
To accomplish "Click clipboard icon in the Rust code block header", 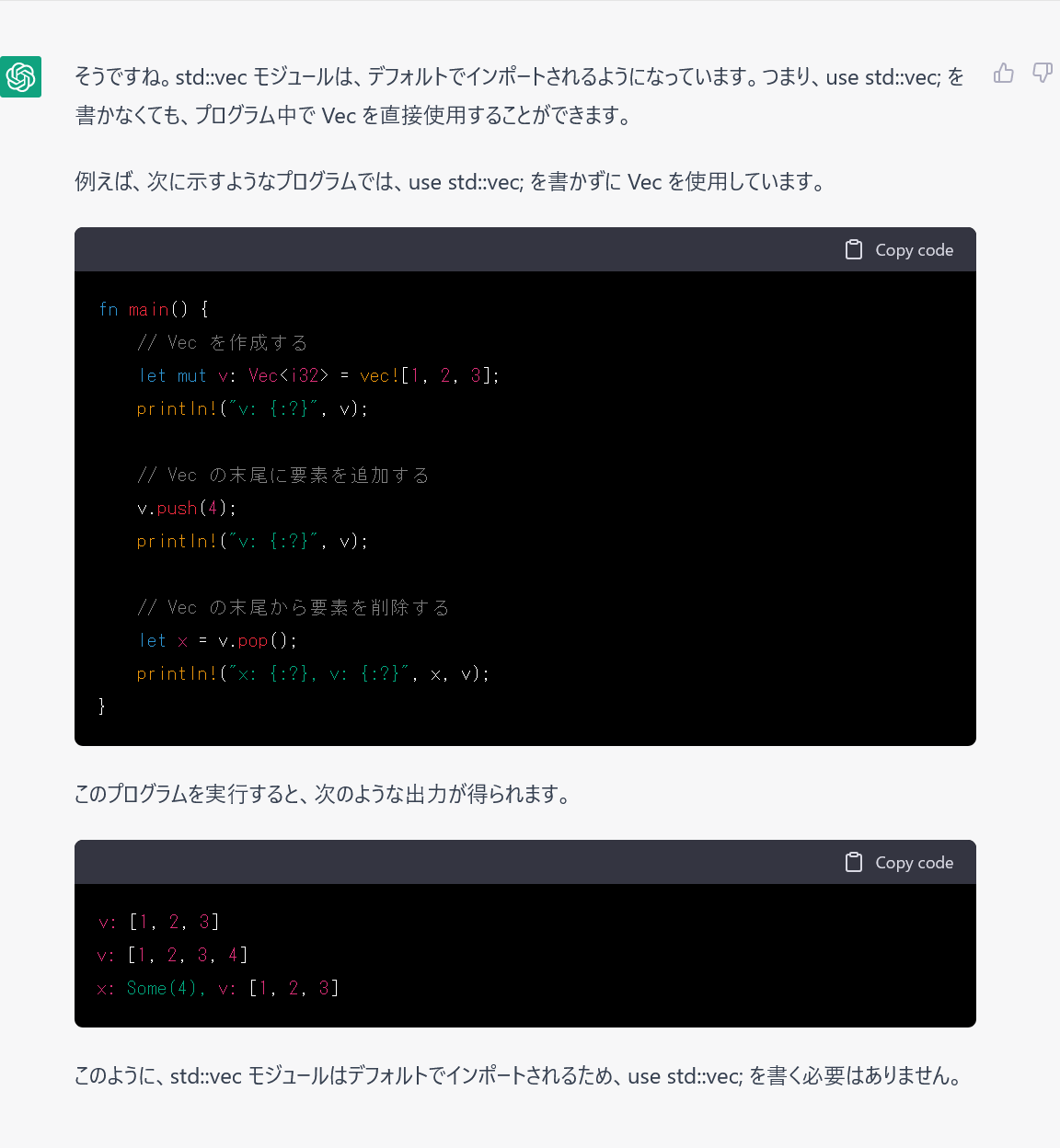I will (x=854, y=250).
